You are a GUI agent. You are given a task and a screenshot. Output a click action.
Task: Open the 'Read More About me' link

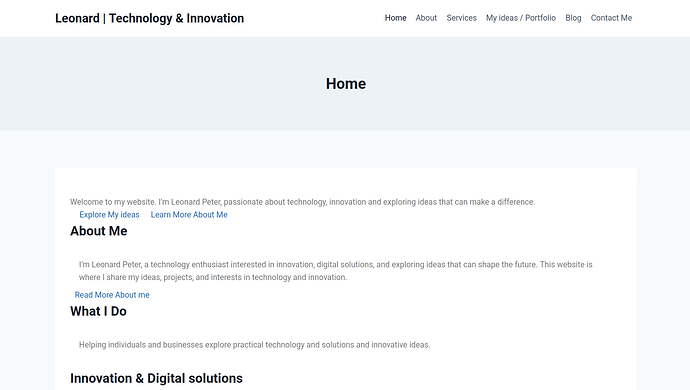click(x=112, y=295)
